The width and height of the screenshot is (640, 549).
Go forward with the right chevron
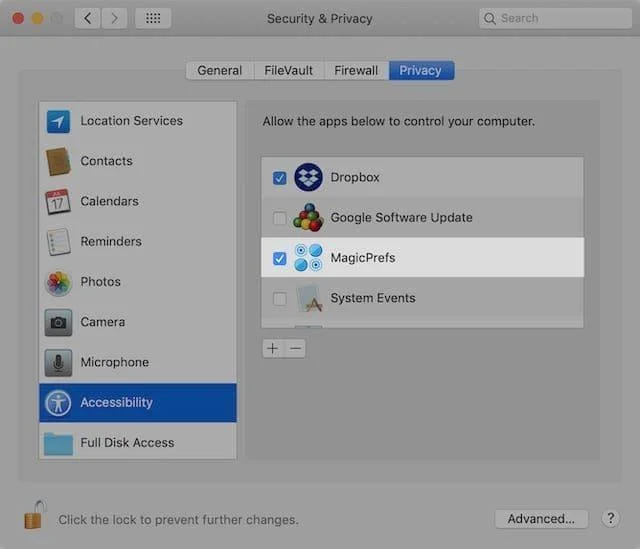pos(114,18)
